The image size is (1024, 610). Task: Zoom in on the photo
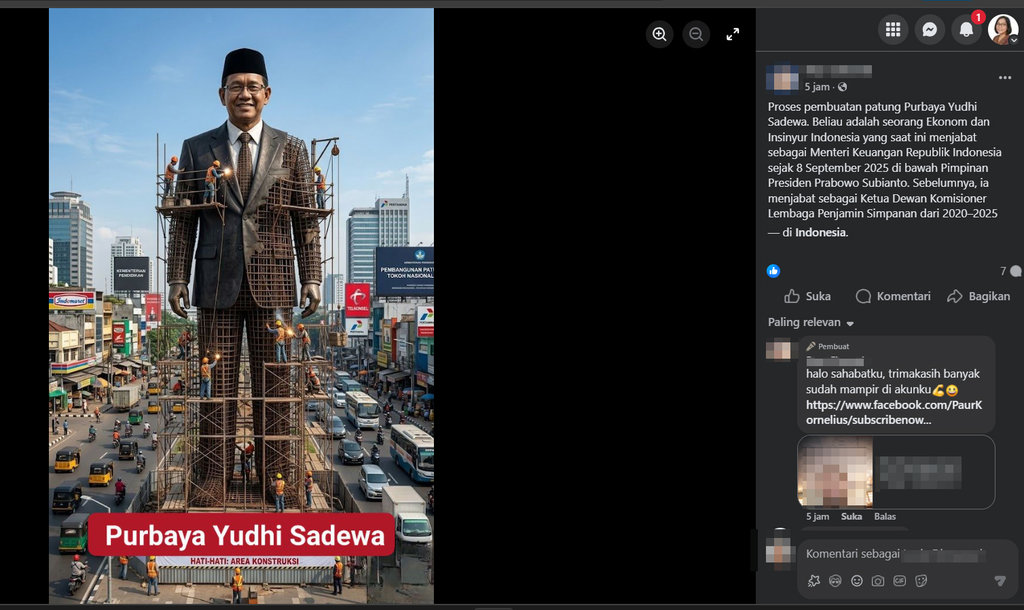pyautogui.click(x=659, y=34)
